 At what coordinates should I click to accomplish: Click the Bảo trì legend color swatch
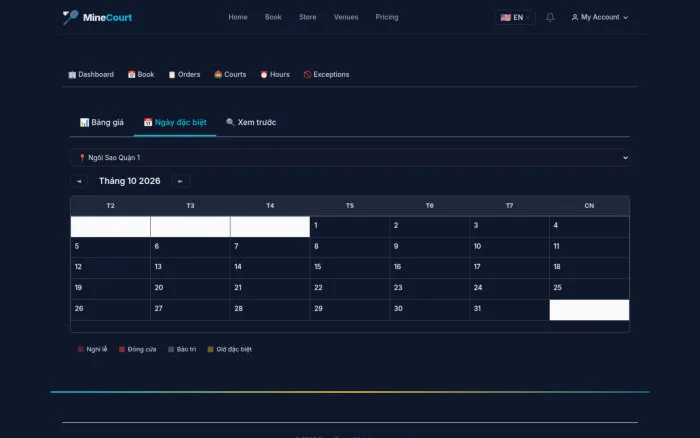(171, 349)
